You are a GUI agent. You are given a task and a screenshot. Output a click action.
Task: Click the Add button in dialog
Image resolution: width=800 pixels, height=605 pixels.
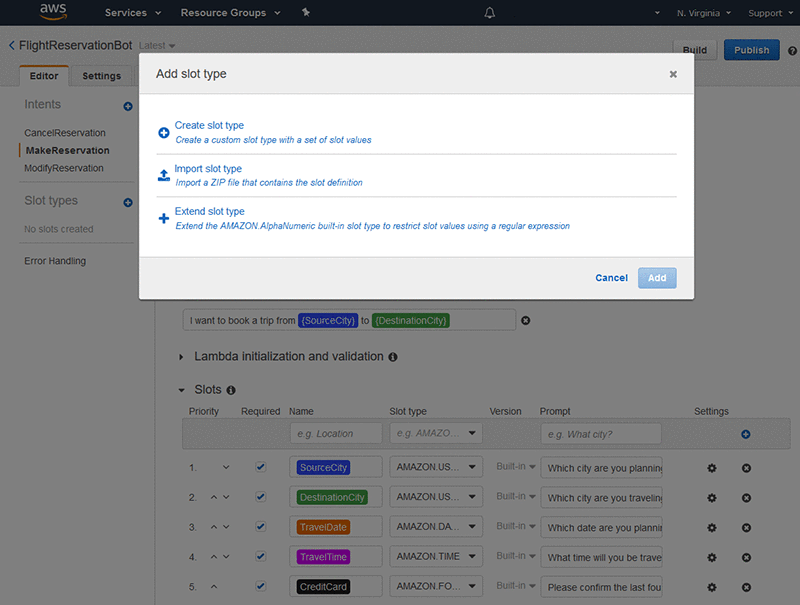pos(657,278)
